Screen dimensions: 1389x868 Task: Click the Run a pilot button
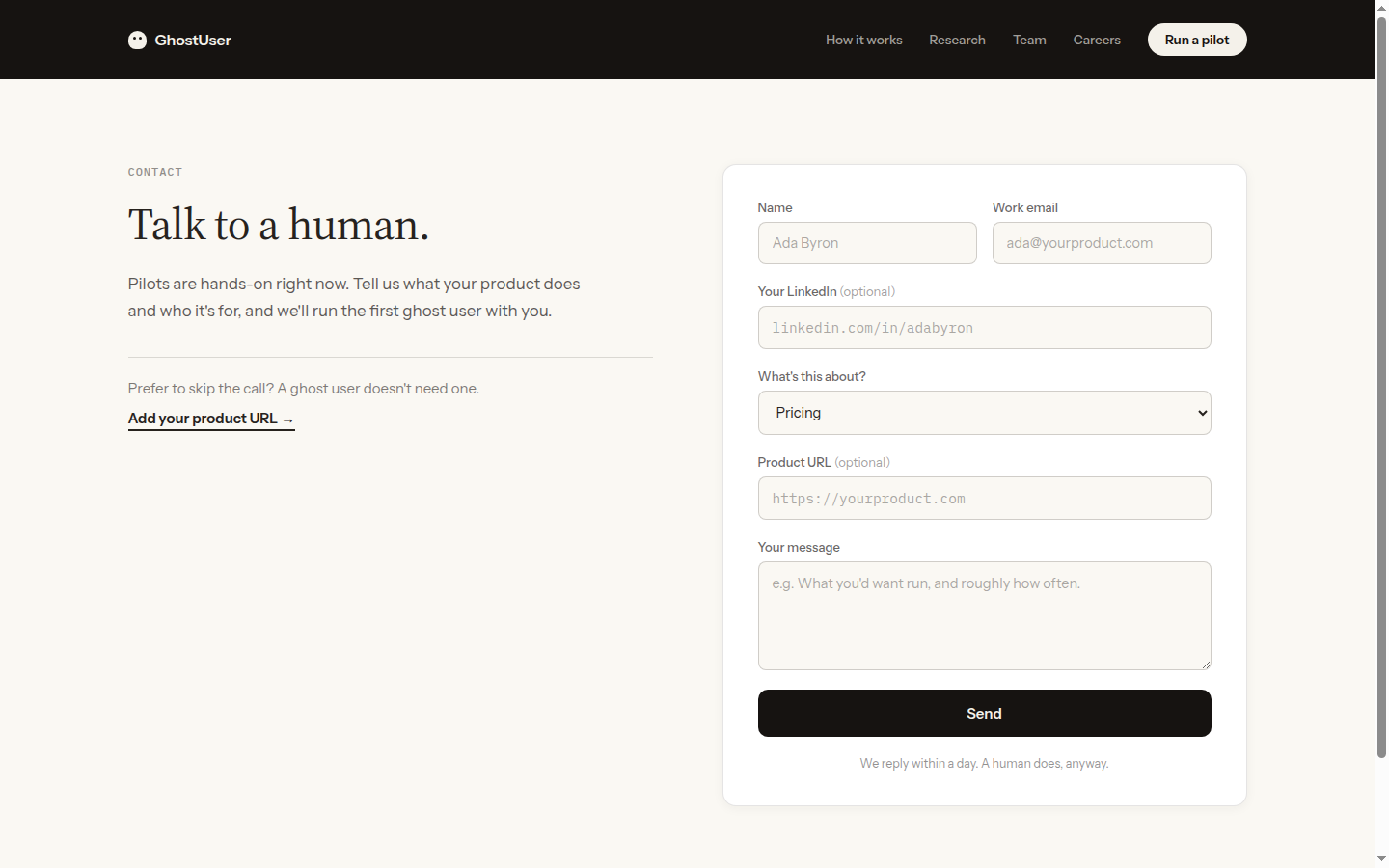[1197, 40]
